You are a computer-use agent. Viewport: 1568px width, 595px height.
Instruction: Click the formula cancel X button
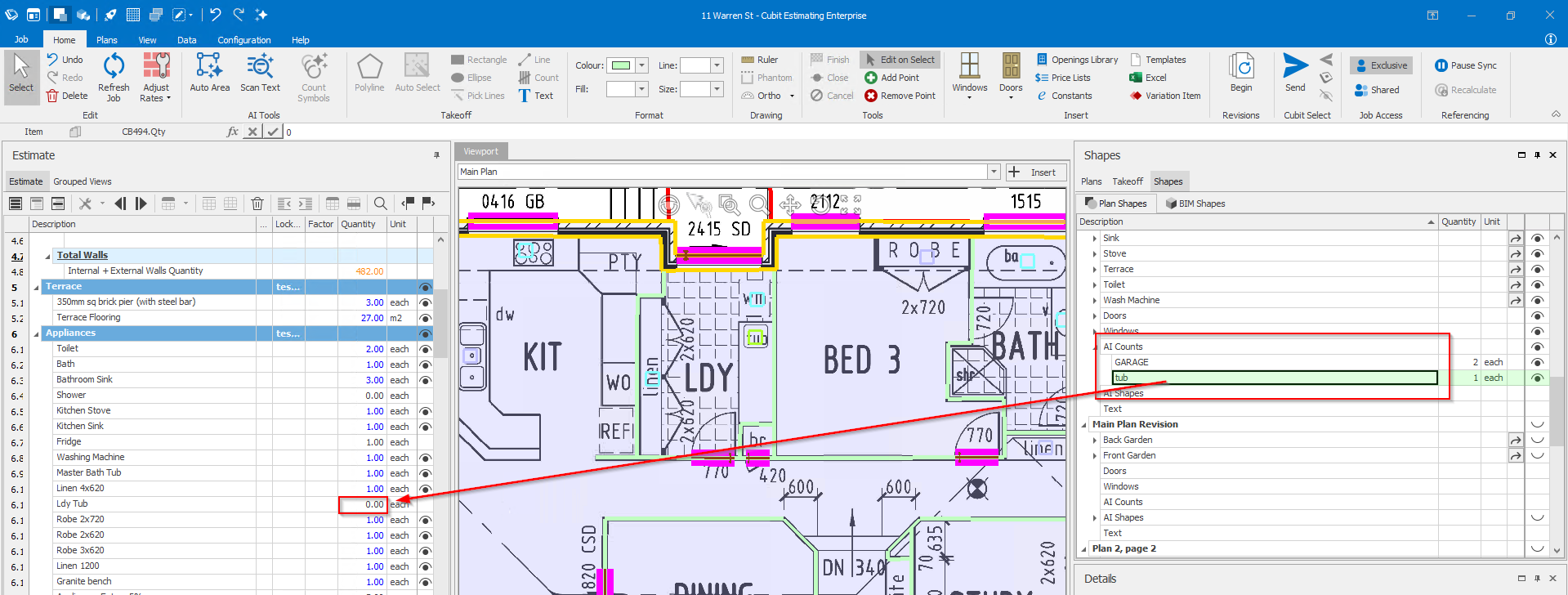pos(253,132)
